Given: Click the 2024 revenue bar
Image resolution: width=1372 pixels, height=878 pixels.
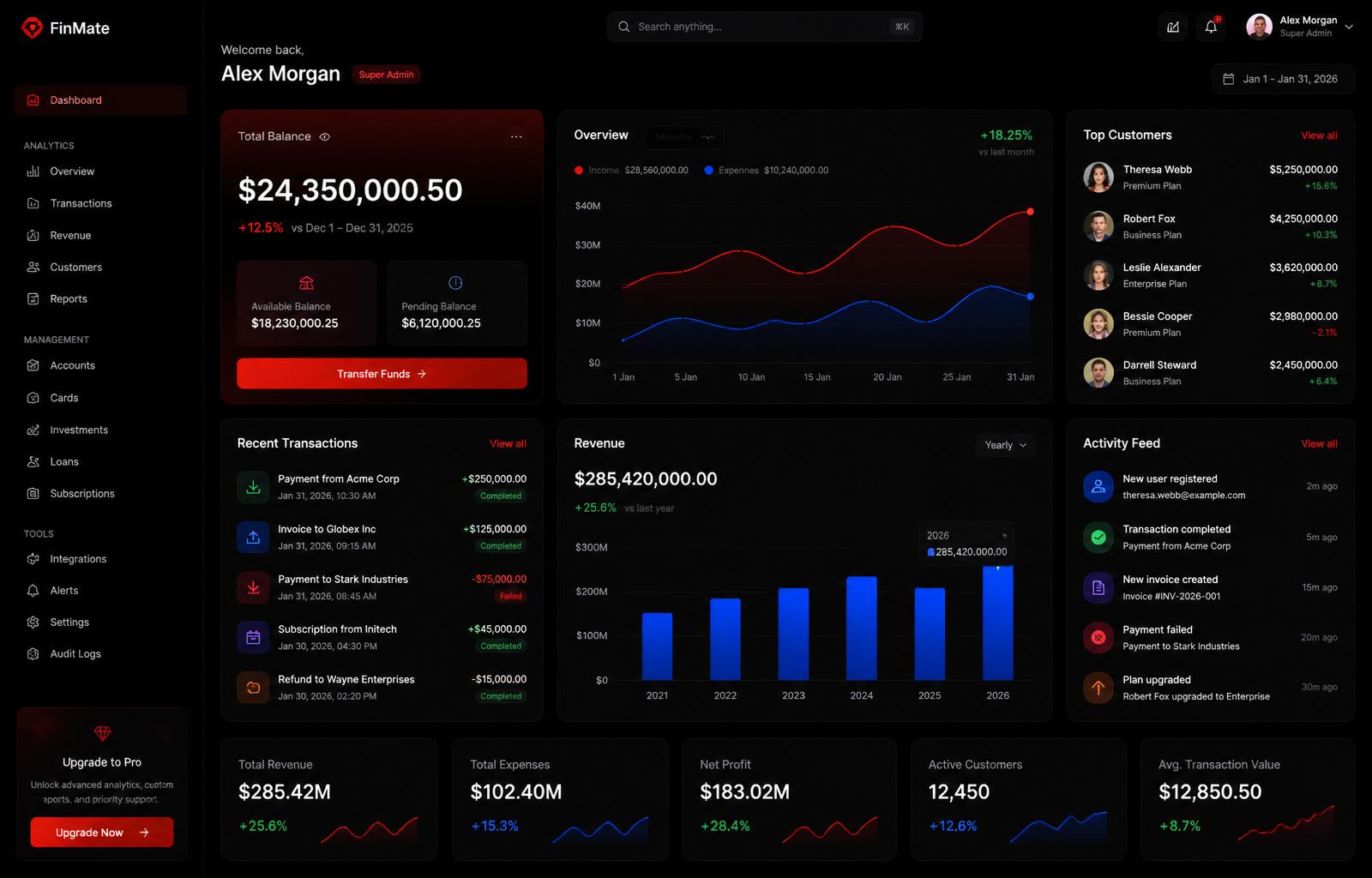Looking at the screenshot, I should (862, 628).
